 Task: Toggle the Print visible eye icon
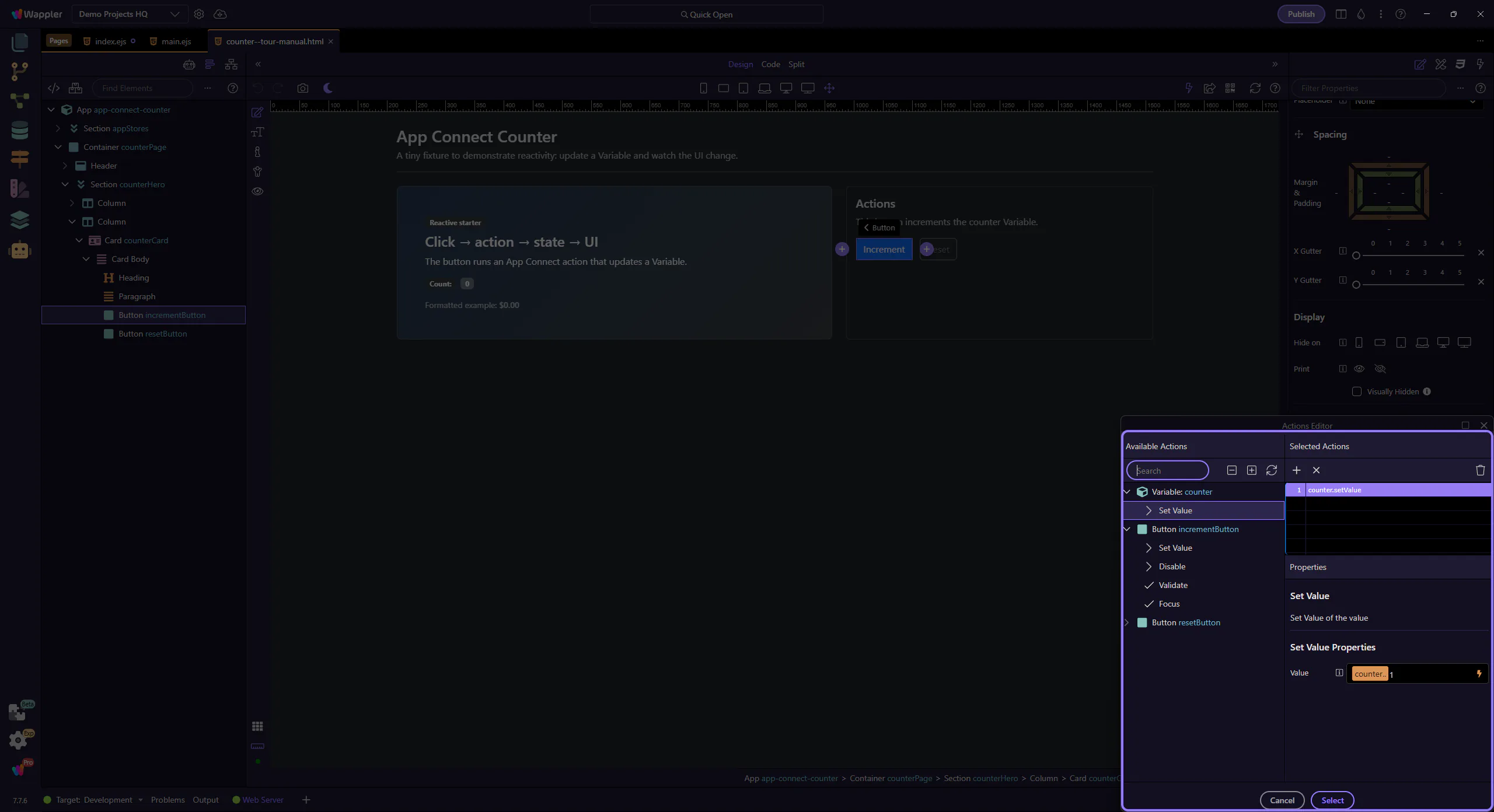[x=1359, y=369]
